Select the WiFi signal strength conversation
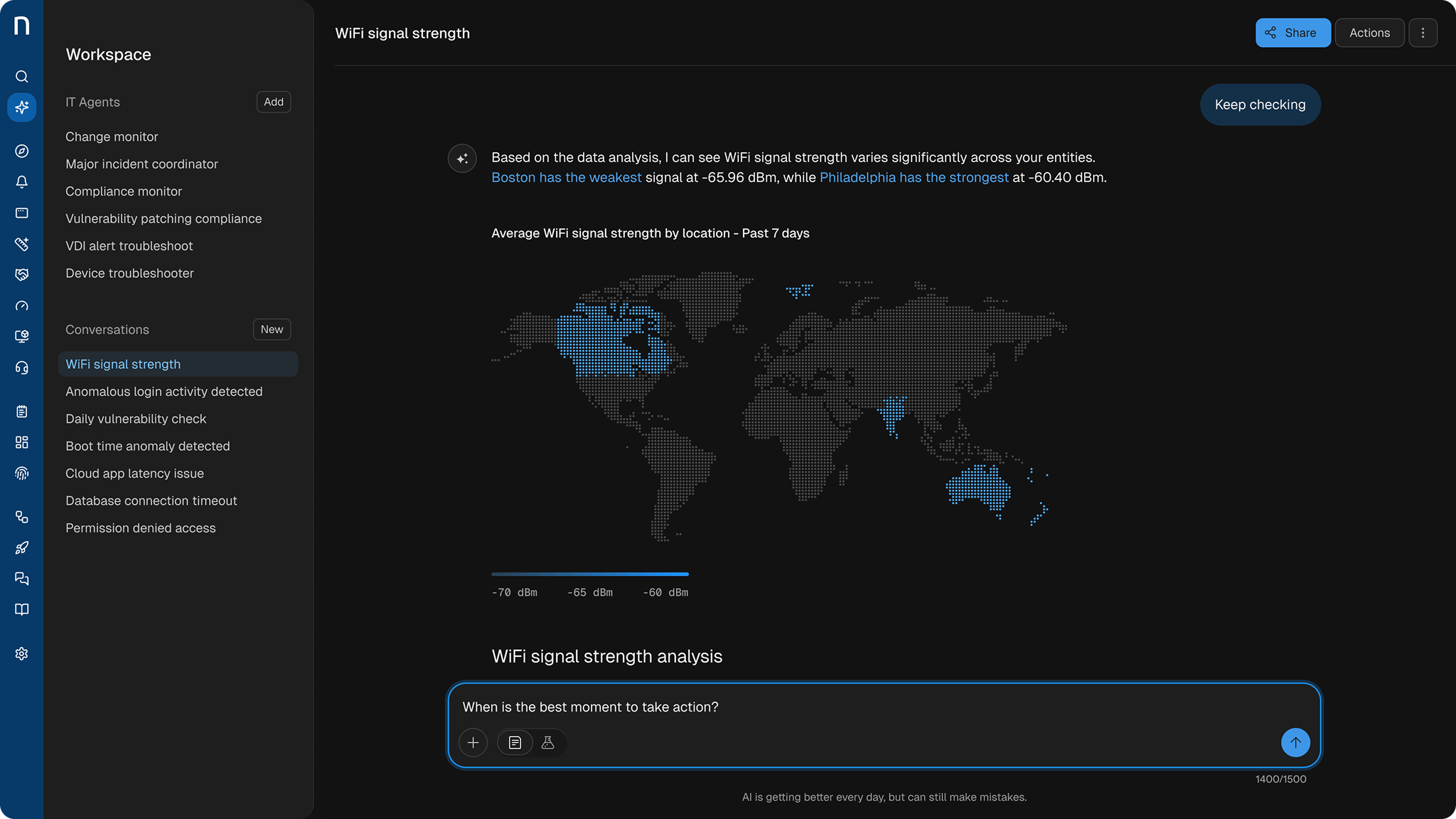Image resolution: width=1456 pixels, height=819 pixels. [x=178, y=365]
